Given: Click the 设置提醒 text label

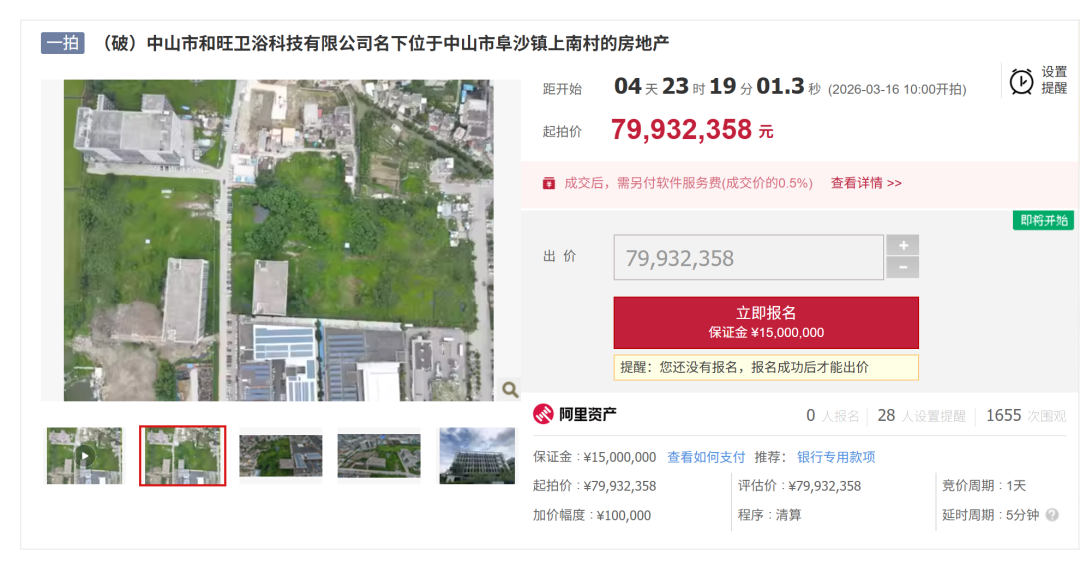Looking at the screenshot, I should coord(1054,80).
